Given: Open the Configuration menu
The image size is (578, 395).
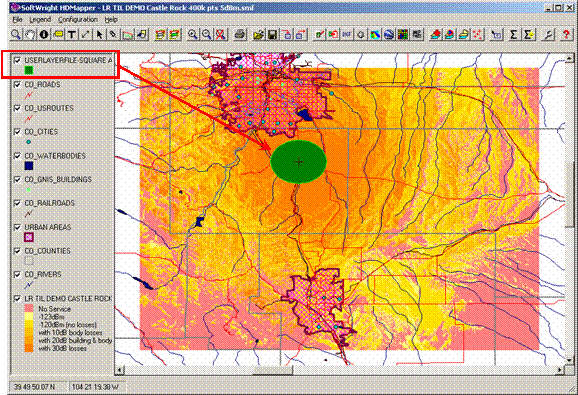Looking at the screenshot, I should click(x=77, y=20).
